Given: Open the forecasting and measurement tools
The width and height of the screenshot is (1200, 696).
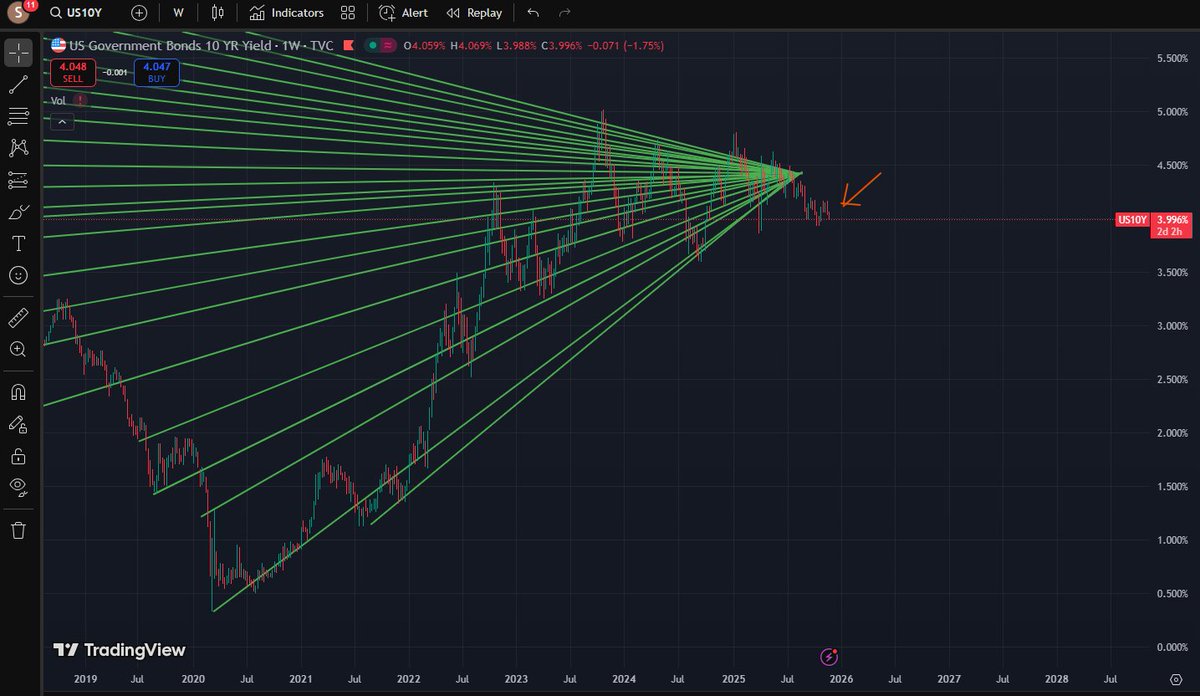Looking at the screenshot, I should click(x=18, y=180).
